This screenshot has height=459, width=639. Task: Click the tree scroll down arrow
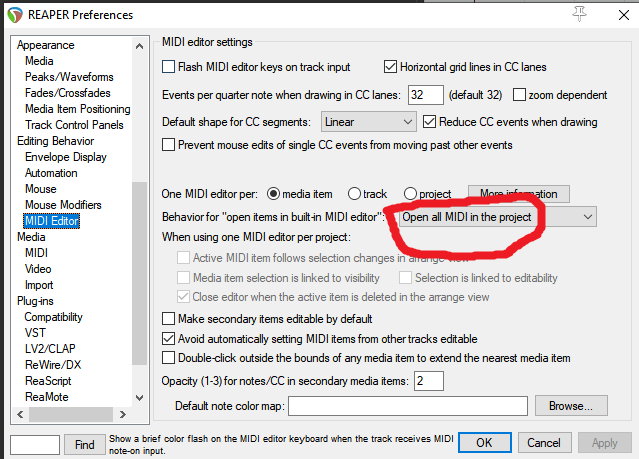point(139,398)
